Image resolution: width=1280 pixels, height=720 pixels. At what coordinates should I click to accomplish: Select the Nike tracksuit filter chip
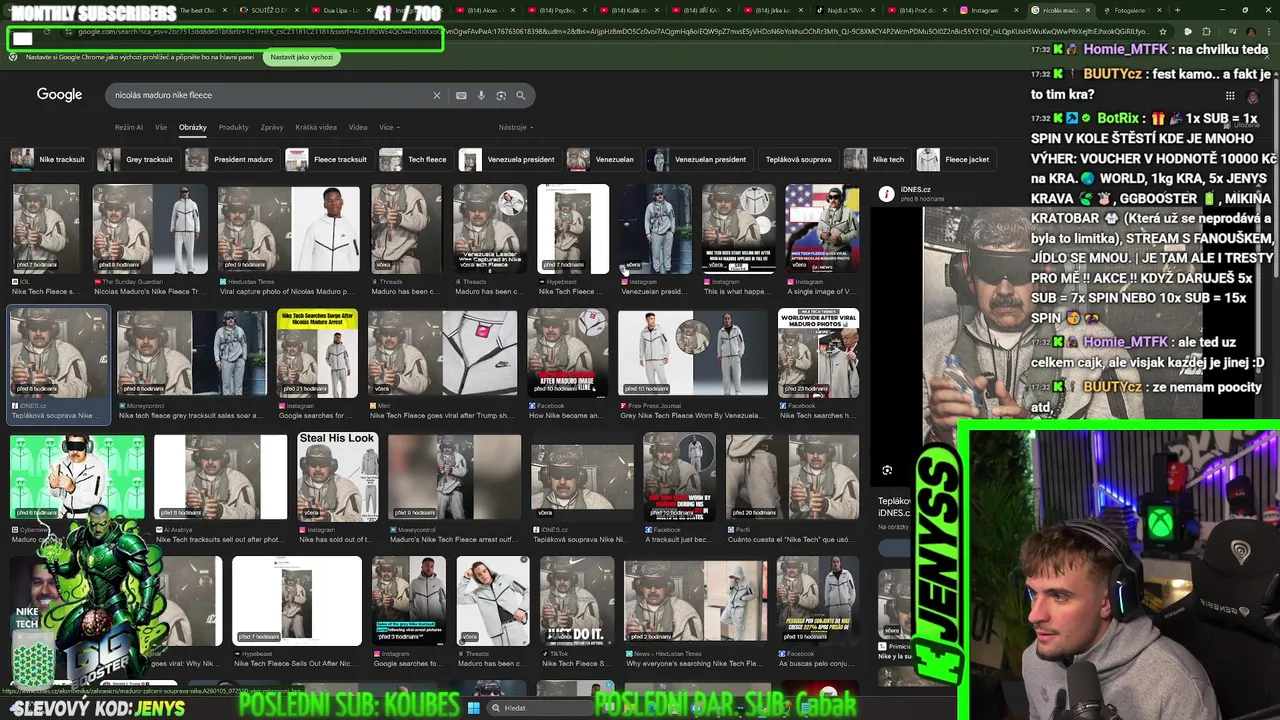pyautogui.click(x=50, y=159)
